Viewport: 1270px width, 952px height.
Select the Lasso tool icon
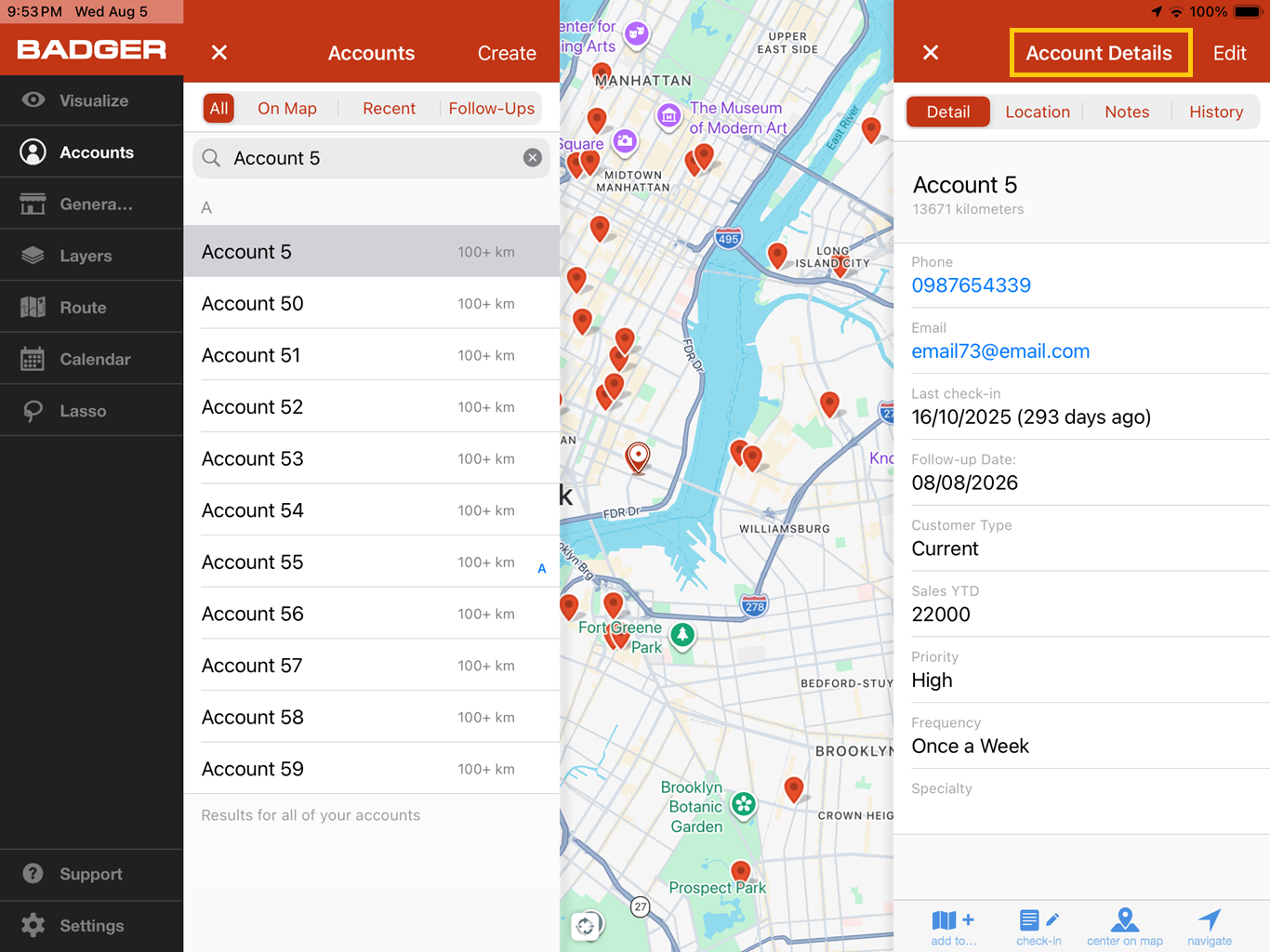pyautogui.click(x=33, y=411)
